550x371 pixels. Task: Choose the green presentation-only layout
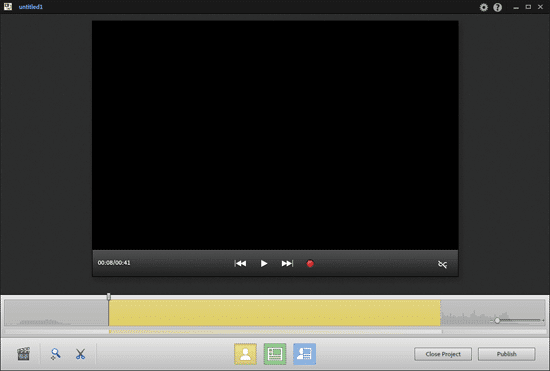tap(275, 354)
